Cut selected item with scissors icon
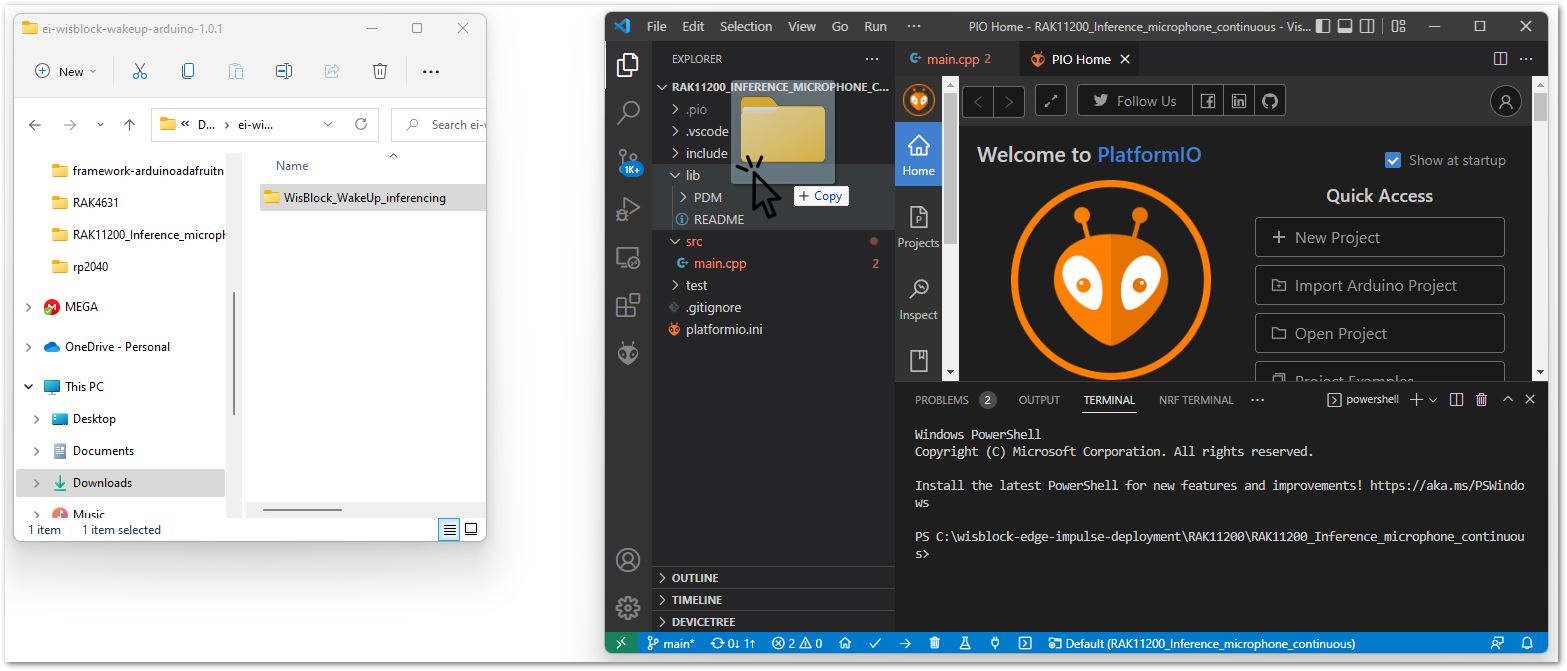Screen dimensions: 1567x671 coord(140,71)
